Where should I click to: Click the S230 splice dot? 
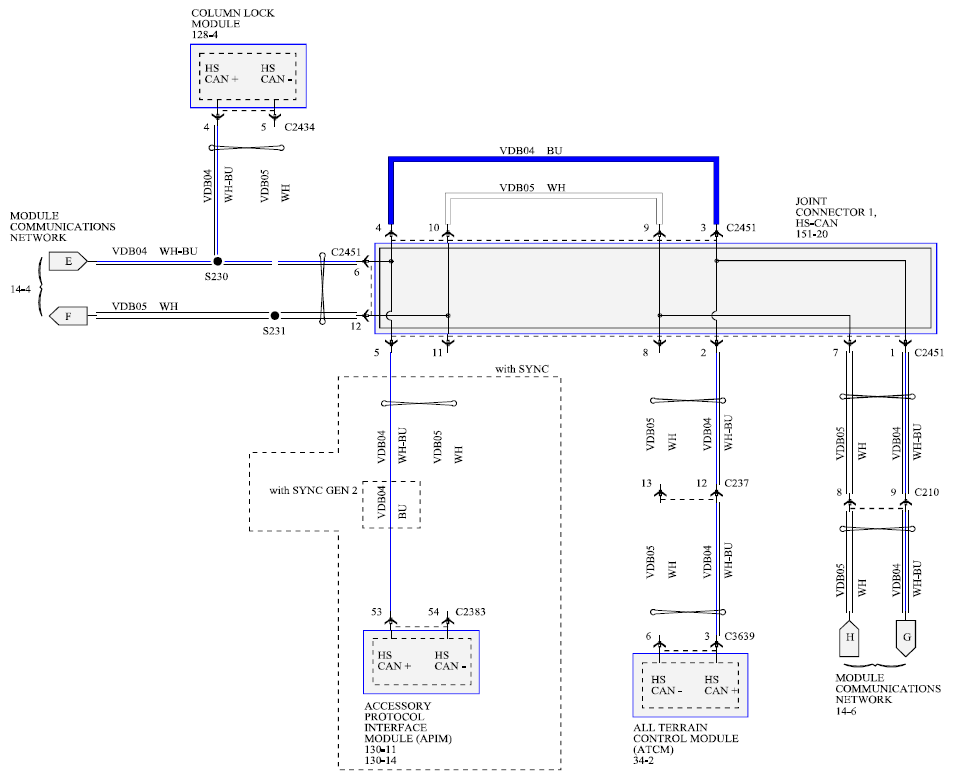coord(217,262)
